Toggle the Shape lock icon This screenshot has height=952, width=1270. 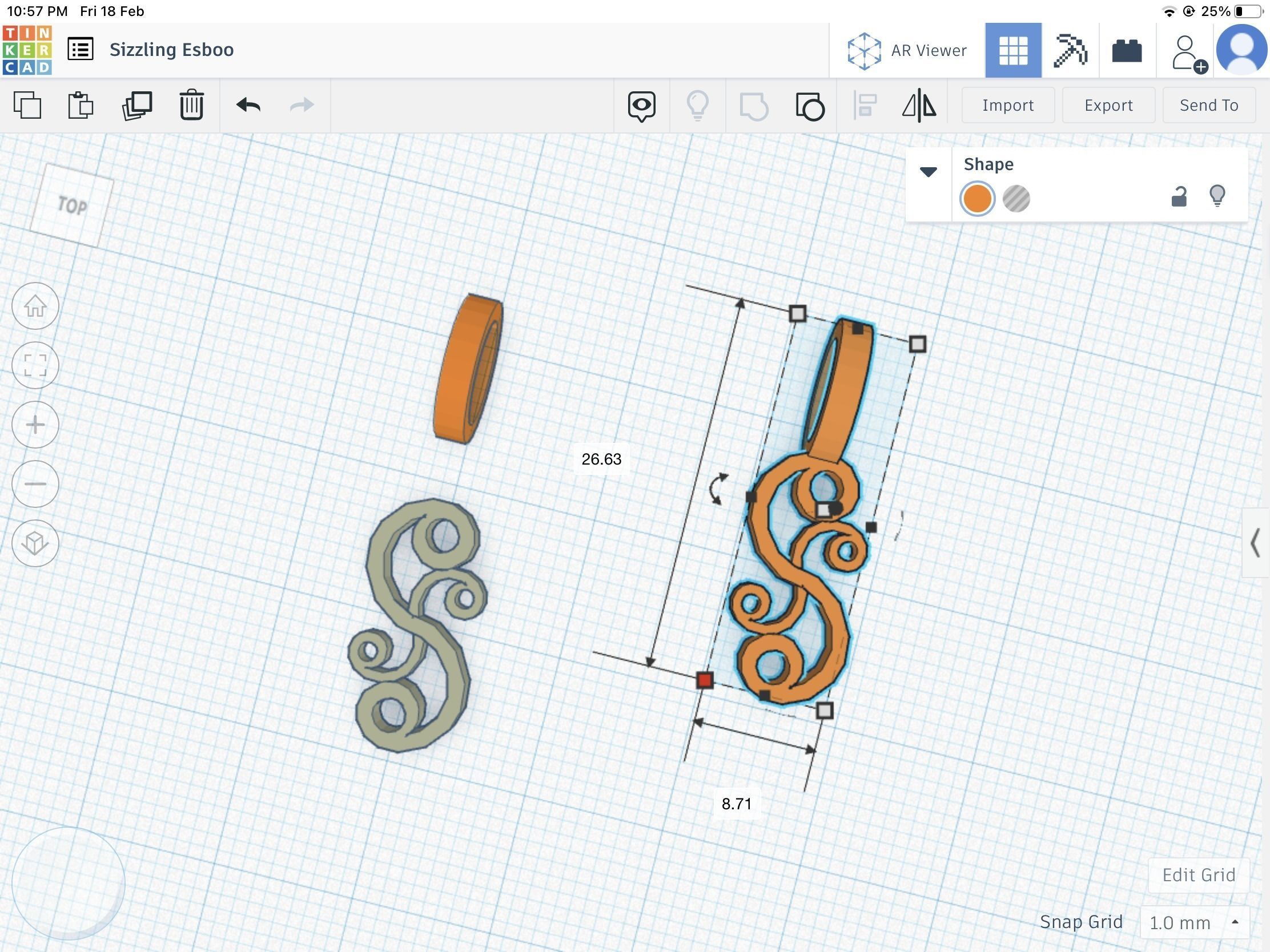tap(1179, 197)
